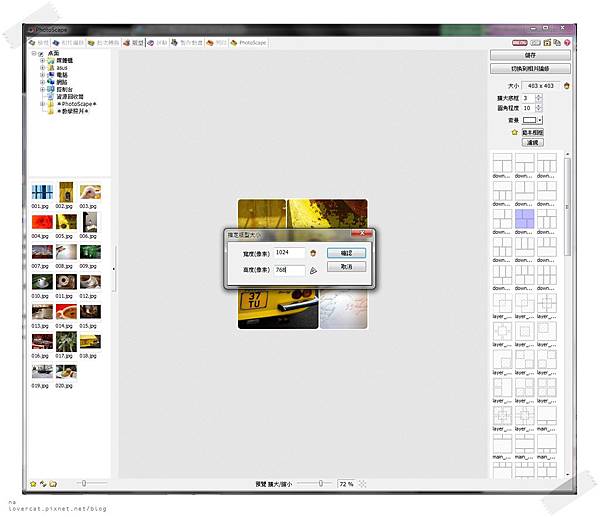This screenshot has height=517, width=600.
Task: Click the favorites star under the thumbnail list
Action: click(33, 484)
